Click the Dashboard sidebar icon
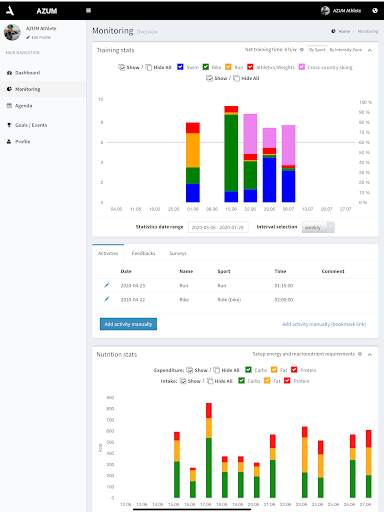Image resolution: width=384 pixels, height=512 pixels. [x=9, y=73]
